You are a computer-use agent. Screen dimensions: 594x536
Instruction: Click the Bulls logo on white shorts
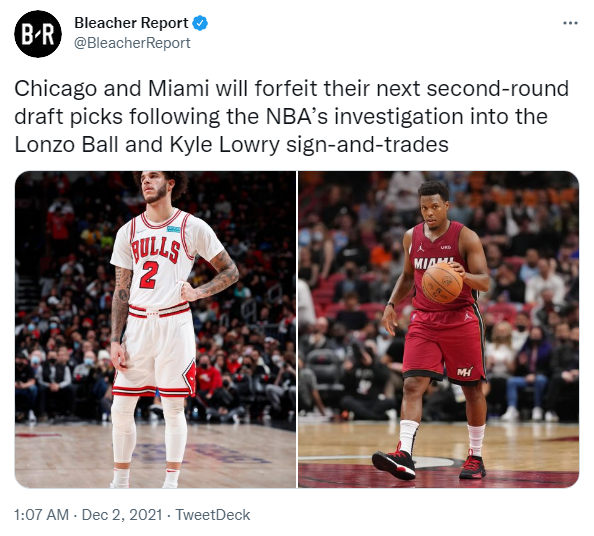(189, 376)
